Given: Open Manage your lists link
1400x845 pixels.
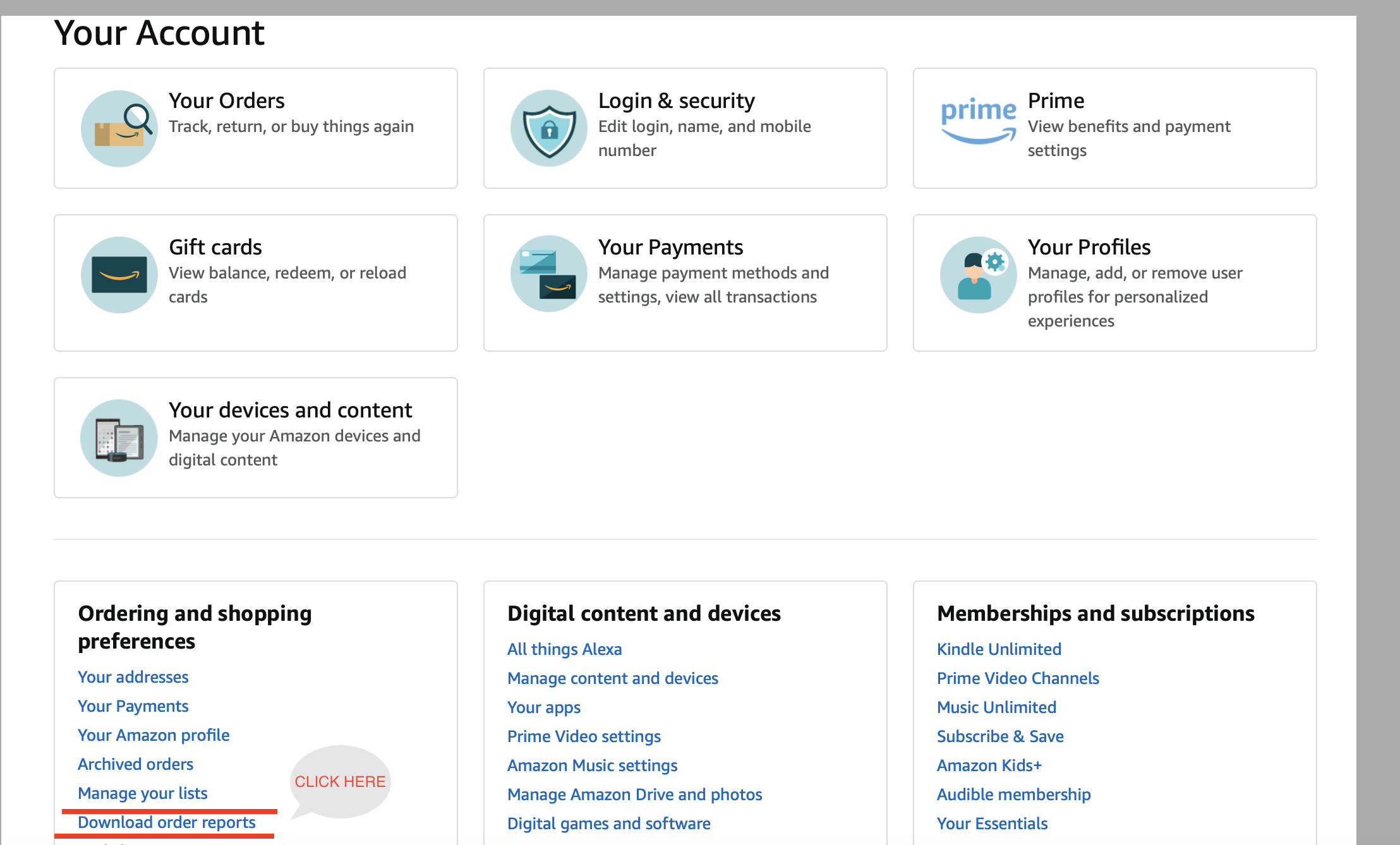Looking at the screenshot, I should [143, 793].
